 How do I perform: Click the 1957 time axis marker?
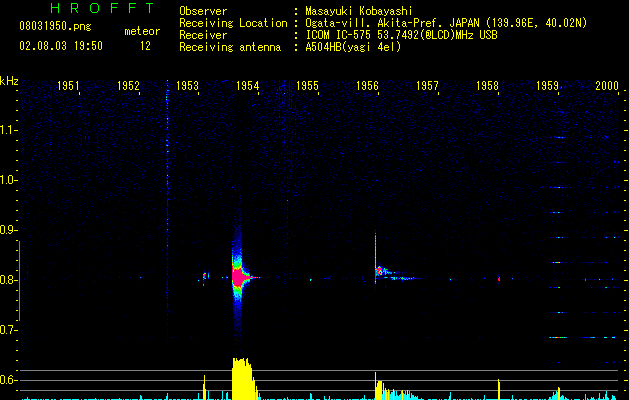[x=427, y=85]
